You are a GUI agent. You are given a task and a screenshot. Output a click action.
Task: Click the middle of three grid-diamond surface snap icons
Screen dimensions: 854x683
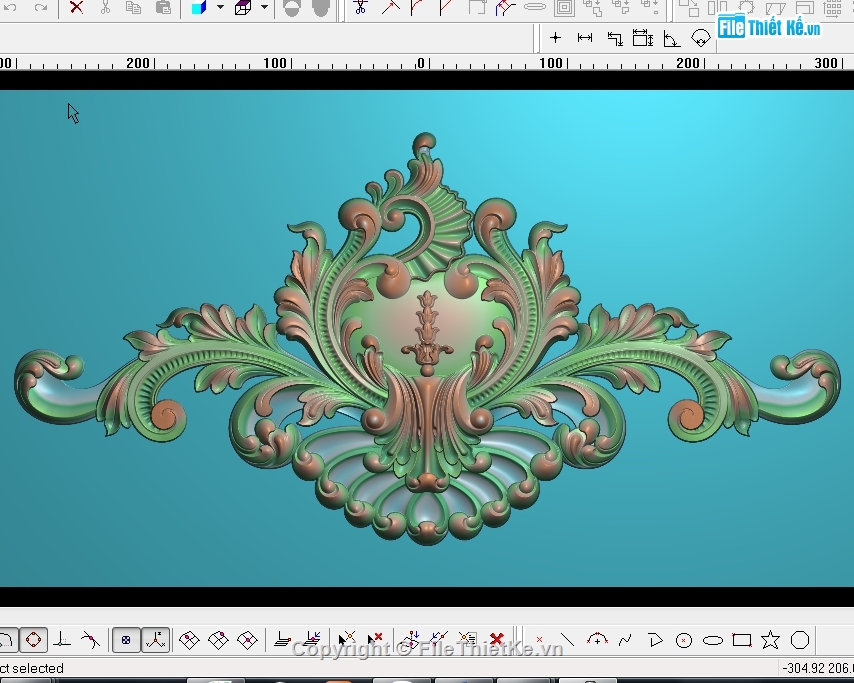(218, 640)
